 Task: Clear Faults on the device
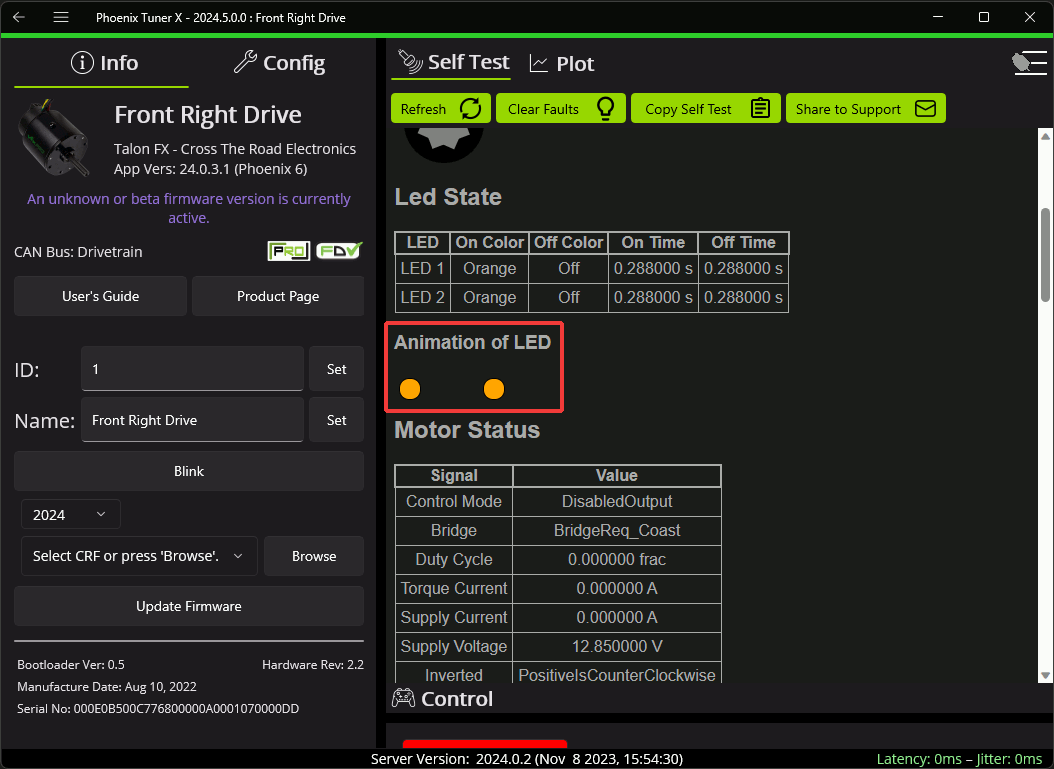tap(561, 108)
